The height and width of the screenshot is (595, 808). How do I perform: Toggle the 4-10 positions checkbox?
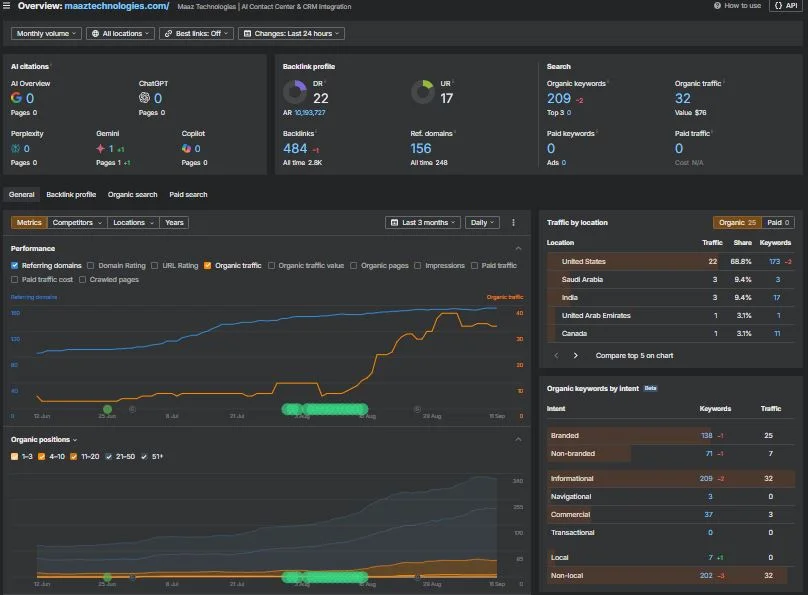[x=42, y=456]
